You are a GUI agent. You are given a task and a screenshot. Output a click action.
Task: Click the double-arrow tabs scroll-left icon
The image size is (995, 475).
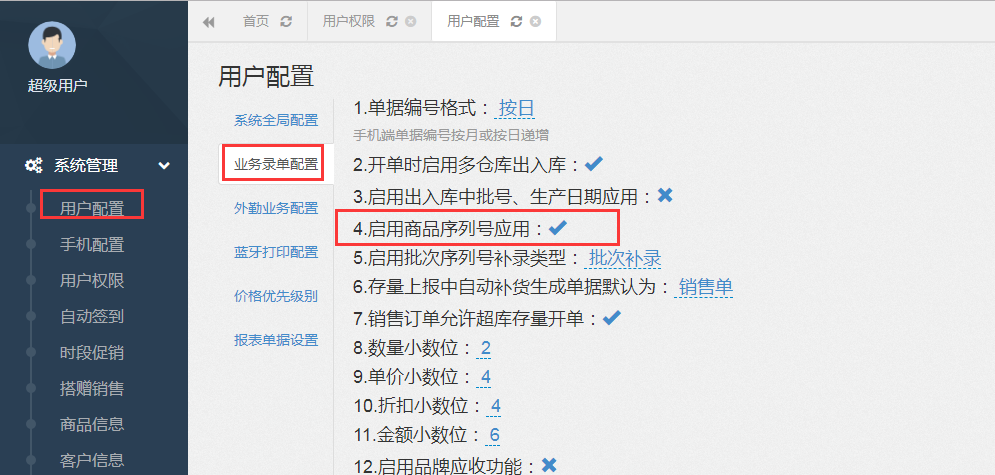coord(208,22)
